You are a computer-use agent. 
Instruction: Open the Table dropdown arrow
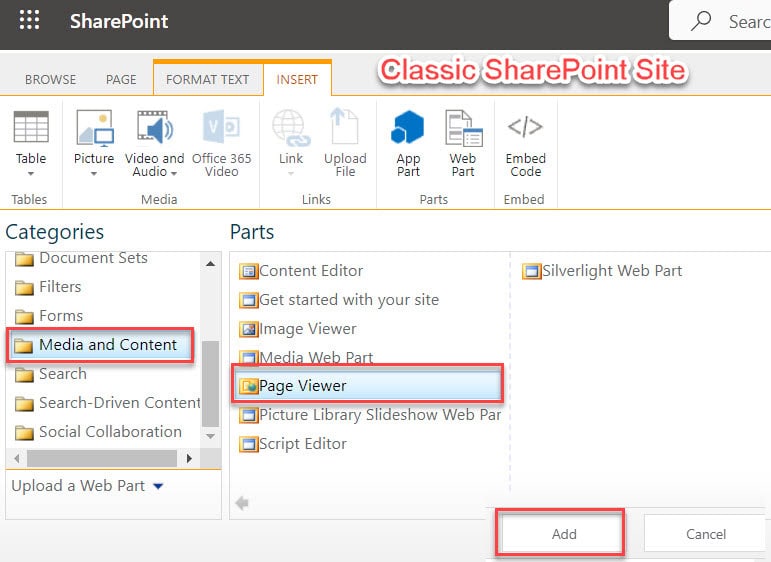(x=31, y=174)
